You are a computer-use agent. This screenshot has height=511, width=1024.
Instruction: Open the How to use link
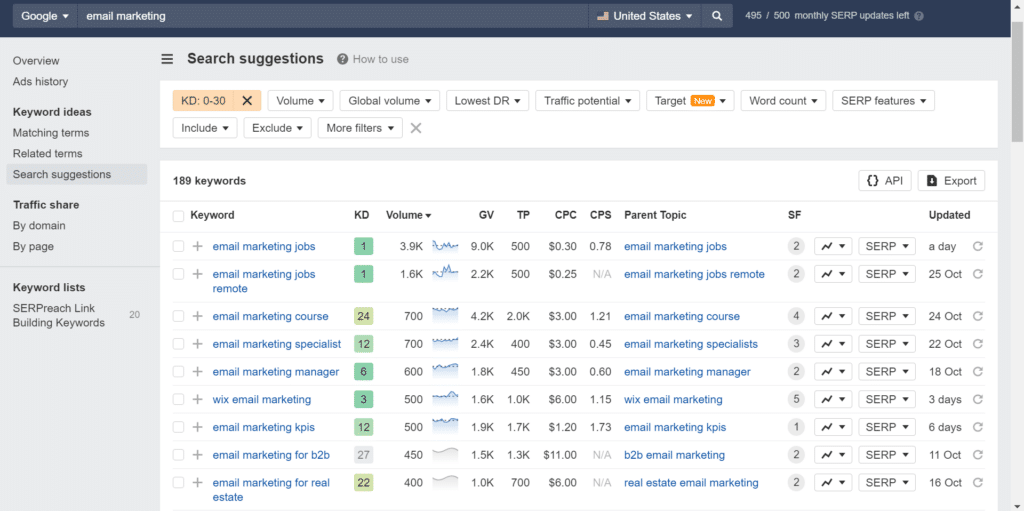(x=373, y=59)
